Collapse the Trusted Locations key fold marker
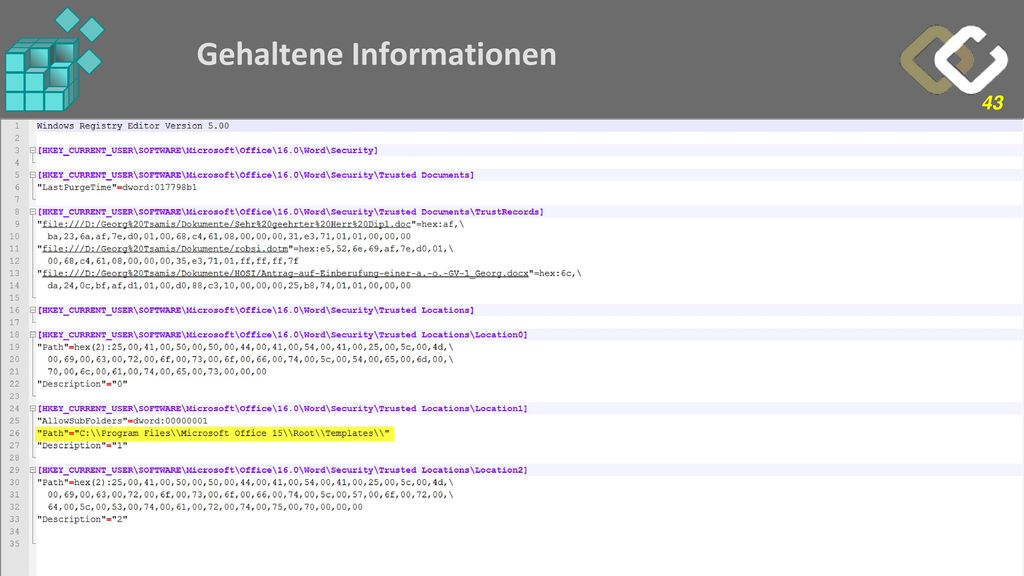Screen dimensions: 1024x576 pyautogui.click(x=33, y=310)
